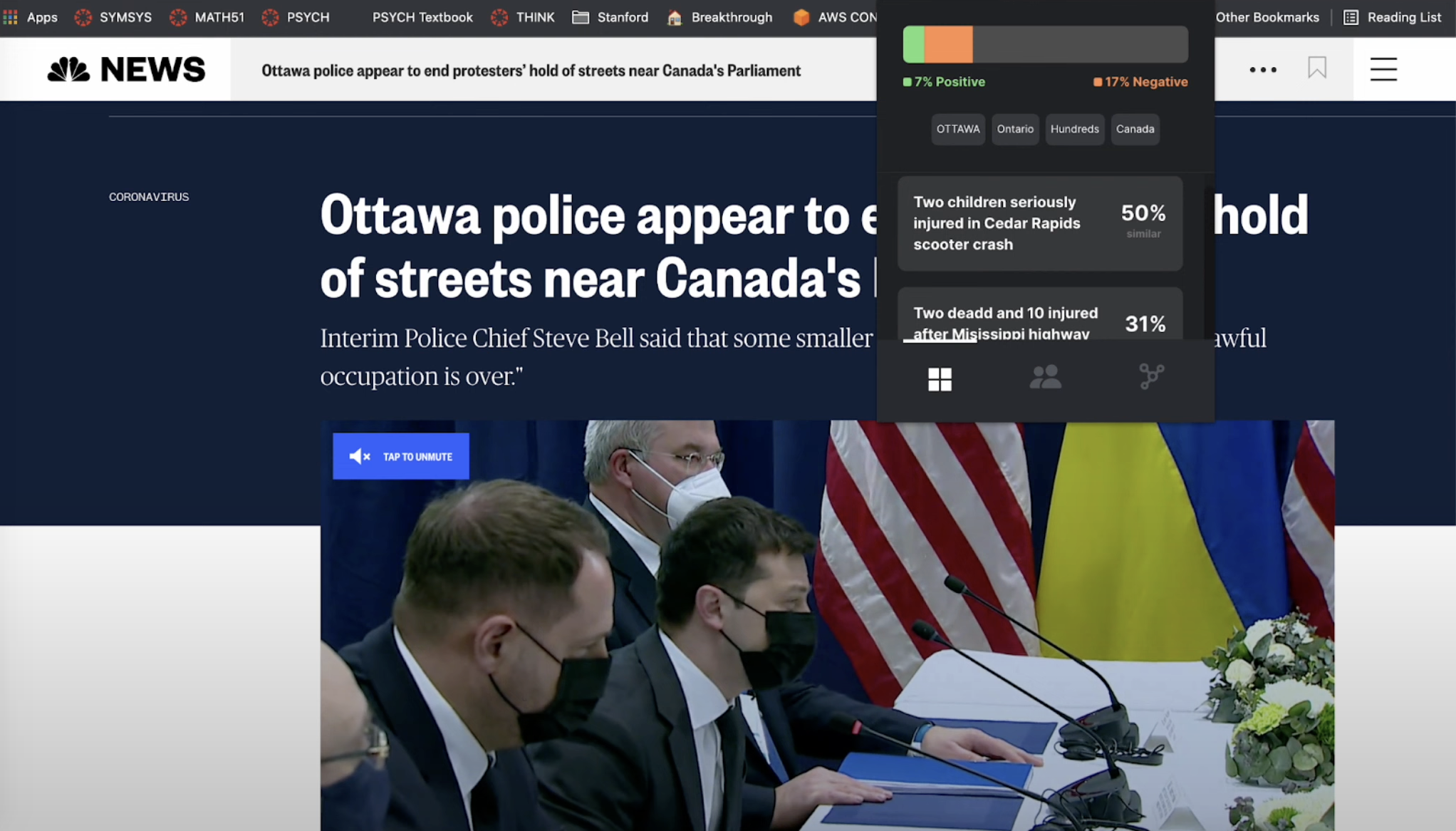
Task: Open the PSYCH Textbook bookmark
Action: pyautogui.click(x=422, y=17)
